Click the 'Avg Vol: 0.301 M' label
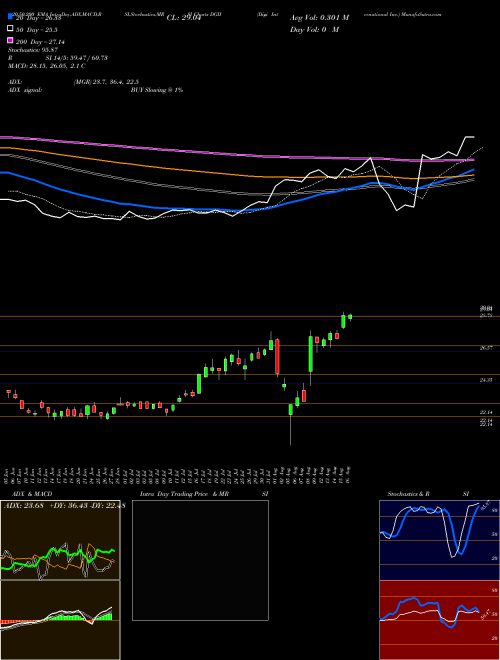 pos(319,18)
